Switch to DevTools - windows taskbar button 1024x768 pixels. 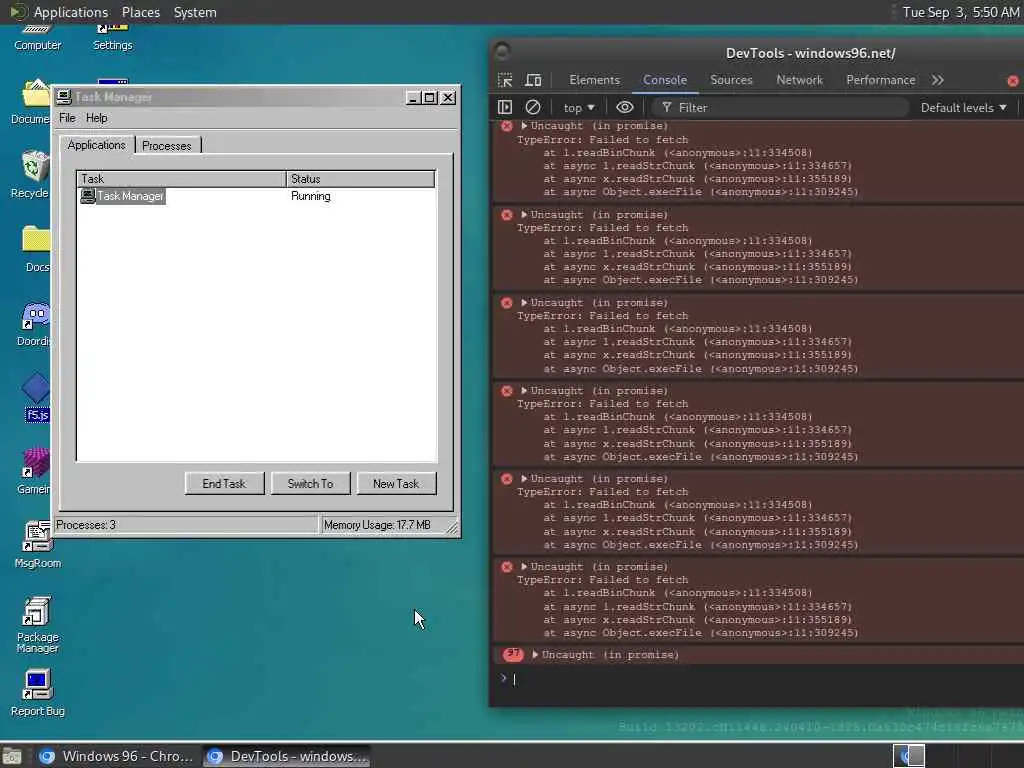coord(286,756)
